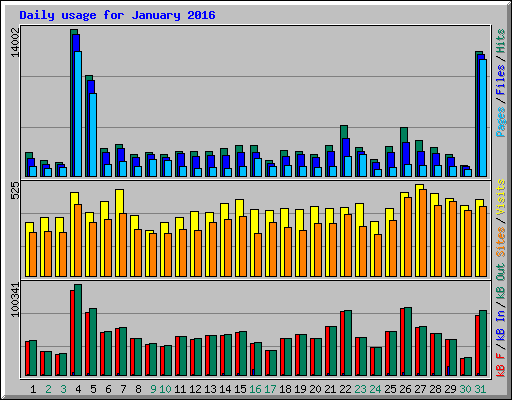Image resolution: width=512 pixels, height=400 pixels.
Task: Click the red "kB F" legend label
Action: coord(500,365)
